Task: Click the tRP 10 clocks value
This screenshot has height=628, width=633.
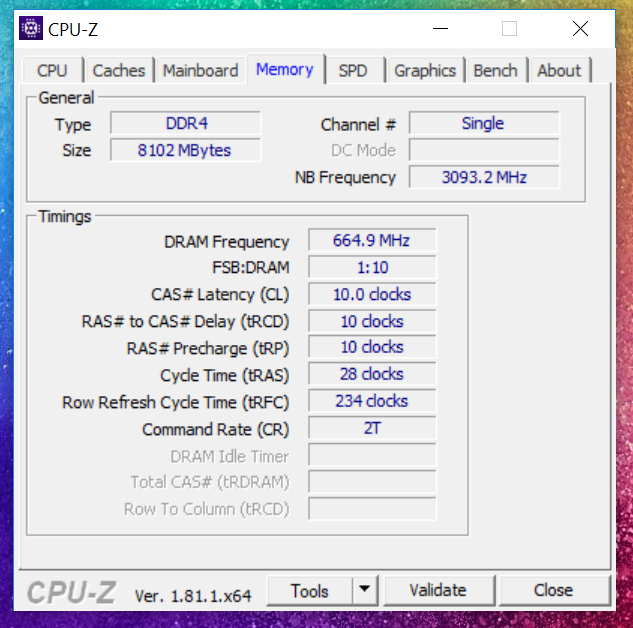Action: tap(372, 347)
